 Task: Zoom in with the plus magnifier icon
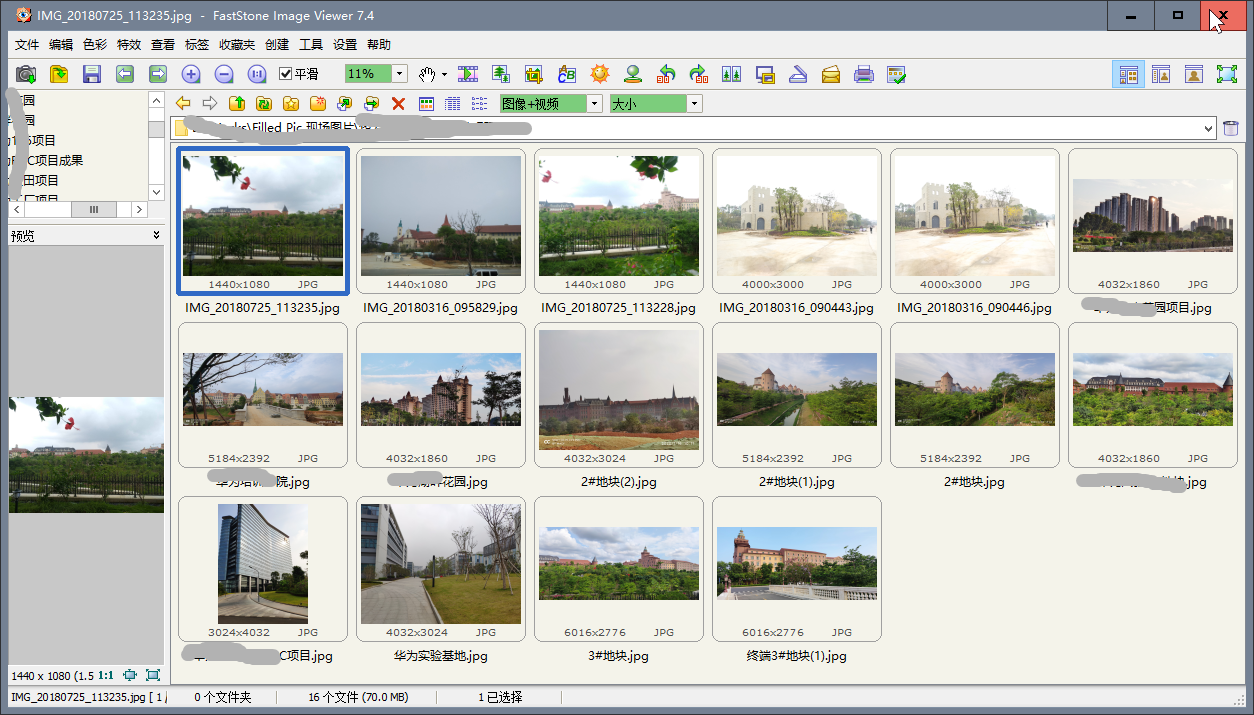(x=191, y=74)
